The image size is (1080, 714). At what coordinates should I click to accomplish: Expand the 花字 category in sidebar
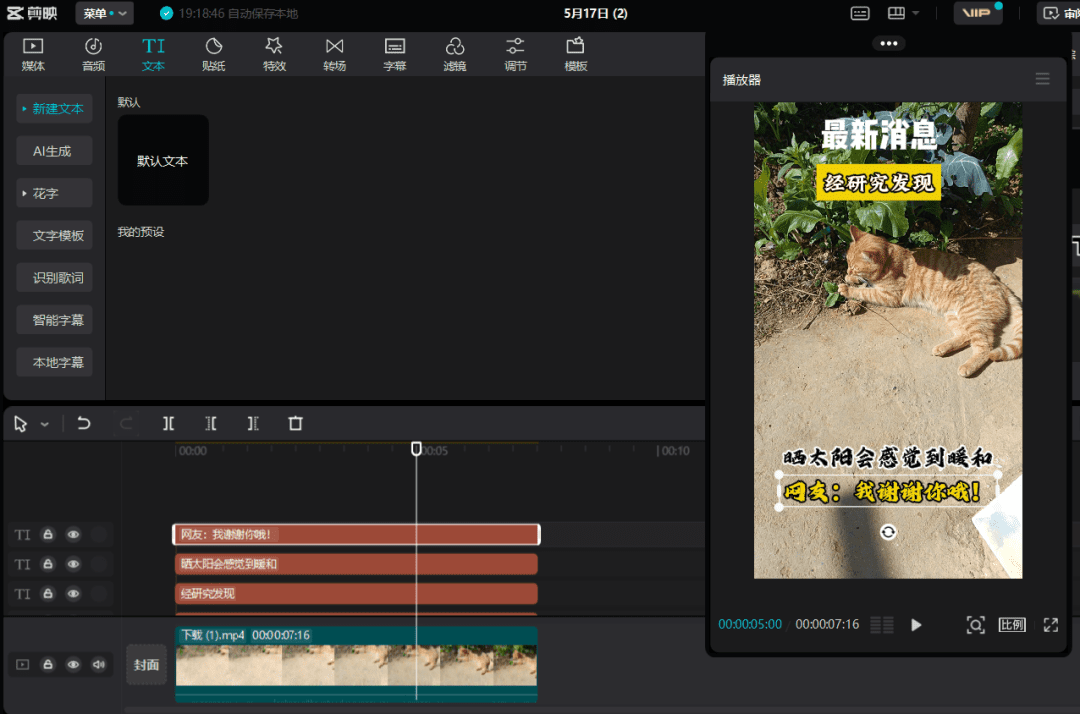coord(55,193)
